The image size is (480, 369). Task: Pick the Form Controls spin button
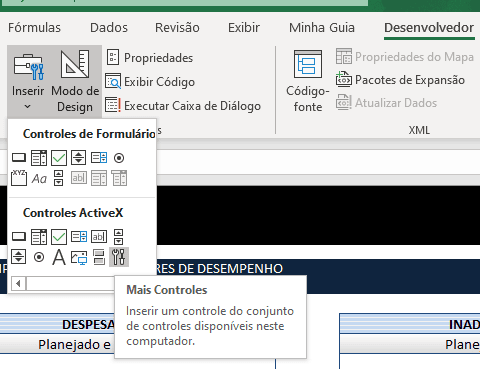[79, 158]
